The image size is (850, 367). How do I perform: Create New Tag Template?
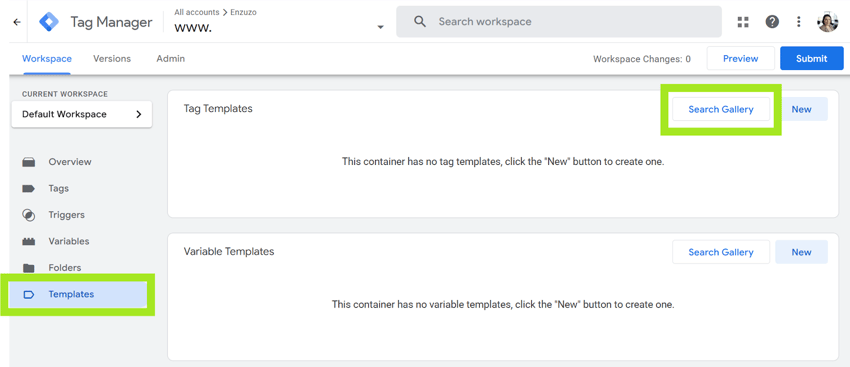pos(801,109)
